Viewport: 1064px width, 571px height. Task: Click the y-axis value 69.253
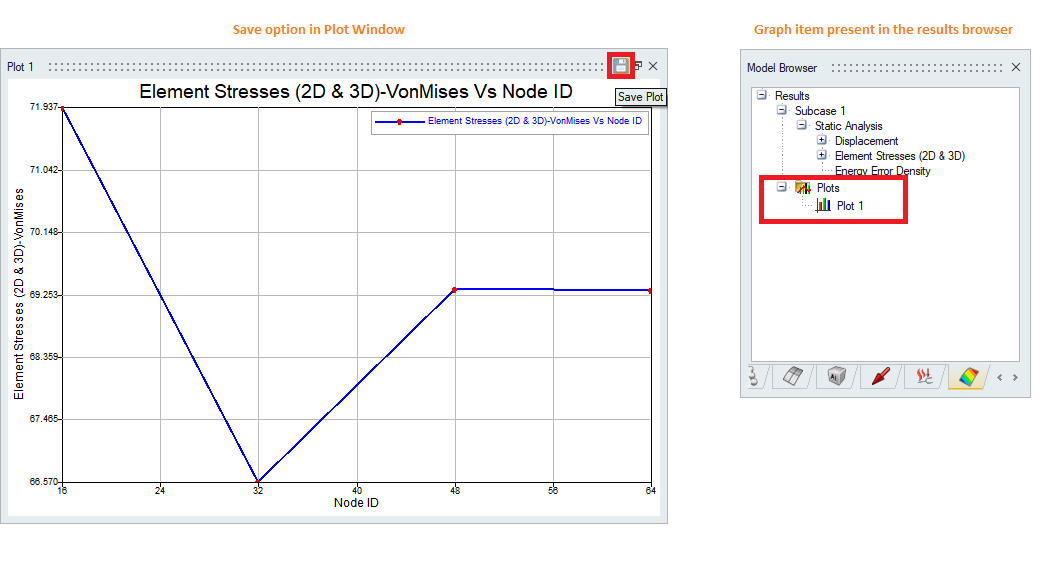point(44,295)
